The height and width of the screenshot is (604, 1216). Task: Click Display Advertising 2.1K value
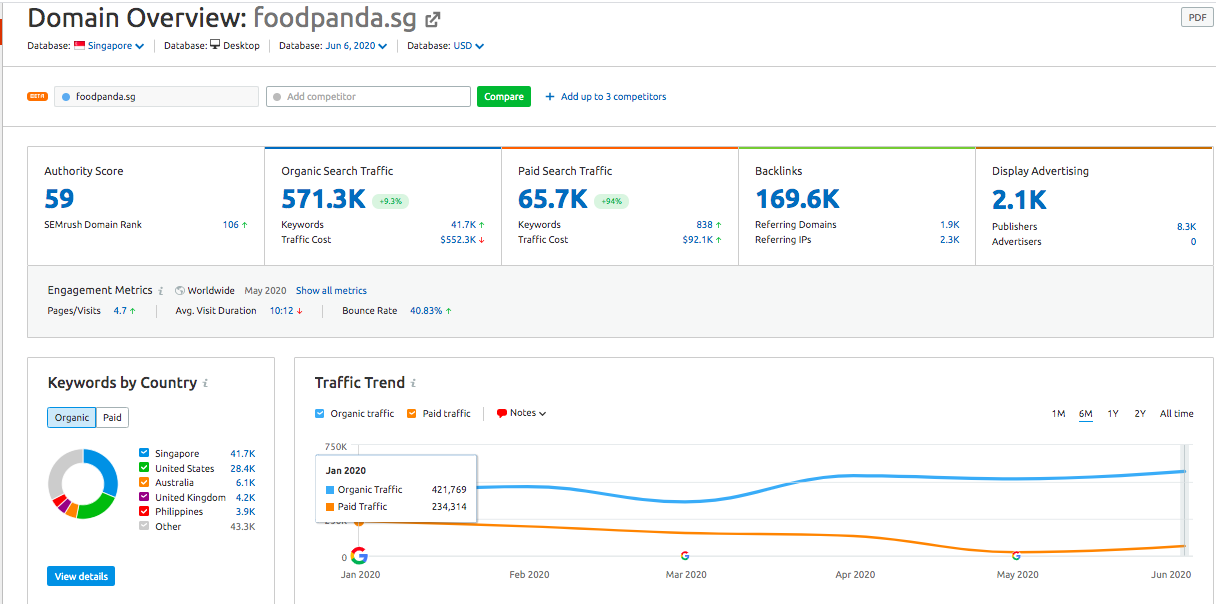click(x=1019, y=199)
